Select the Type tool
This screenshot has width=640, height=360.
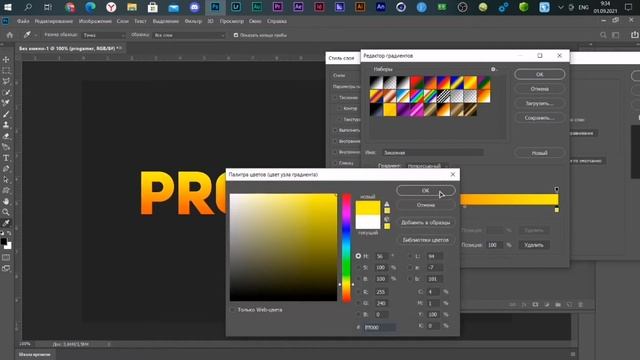(6, 158)
